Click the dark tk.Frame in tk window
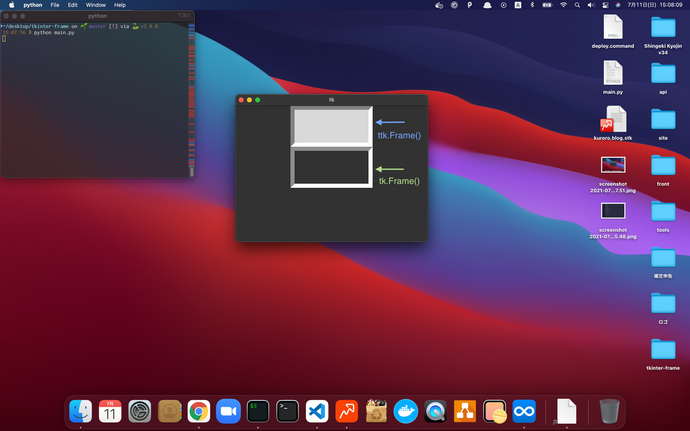 [x=331, y=168]
